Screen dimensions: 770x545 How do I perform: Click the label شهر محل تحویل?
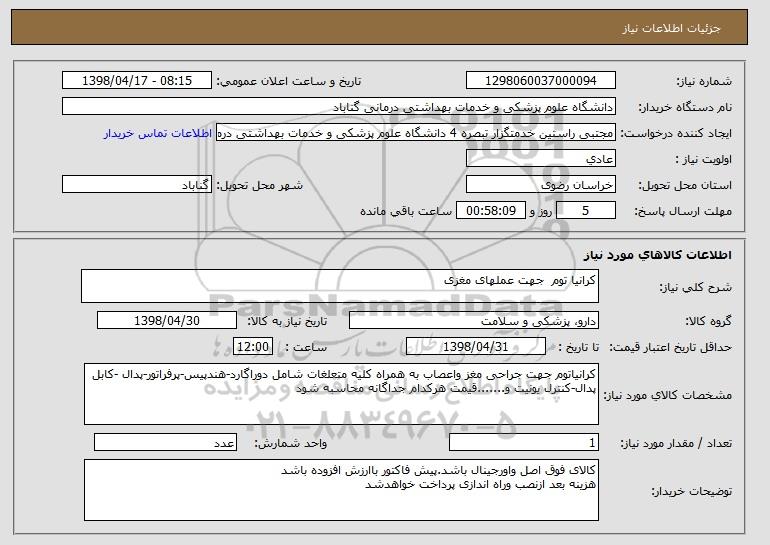click(x=260, y=185)
